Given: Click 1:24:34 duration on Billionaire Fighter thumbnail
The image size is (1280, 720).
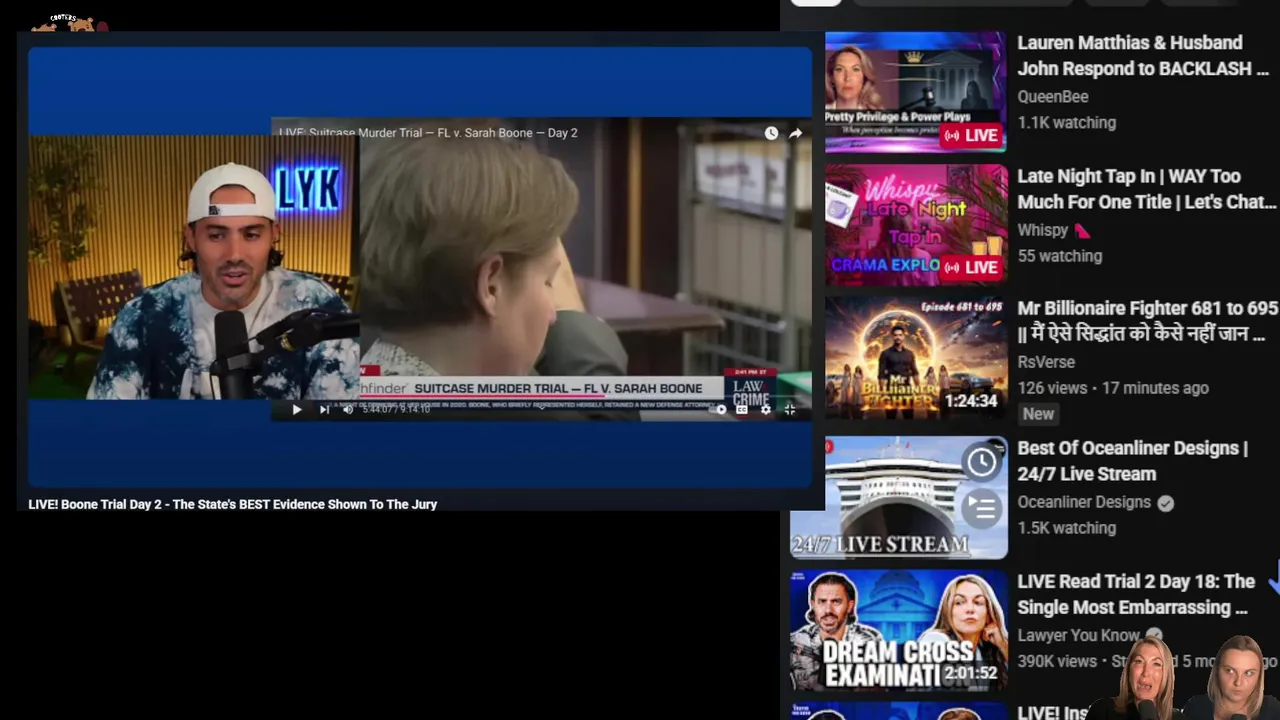Looking at the screenshot, I should click(970, 401).
